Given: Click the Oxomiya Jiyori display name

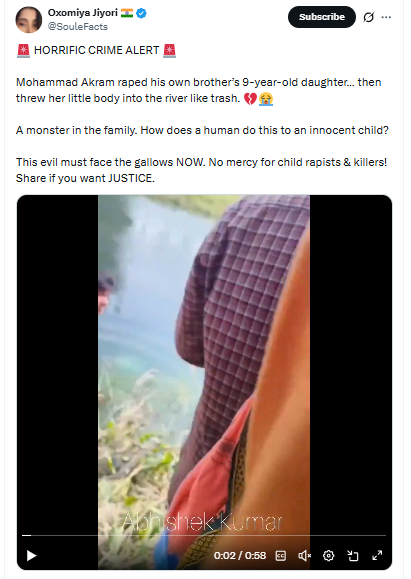Looking at the screenshot, I should (82, 13).
